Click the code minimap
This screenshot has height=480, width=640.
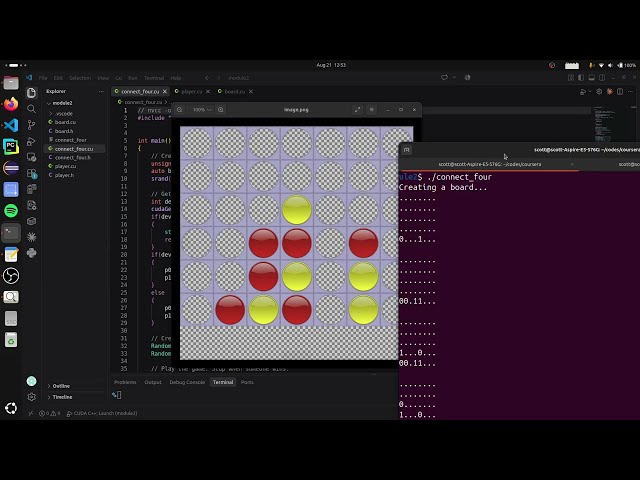tap(604, 124)
